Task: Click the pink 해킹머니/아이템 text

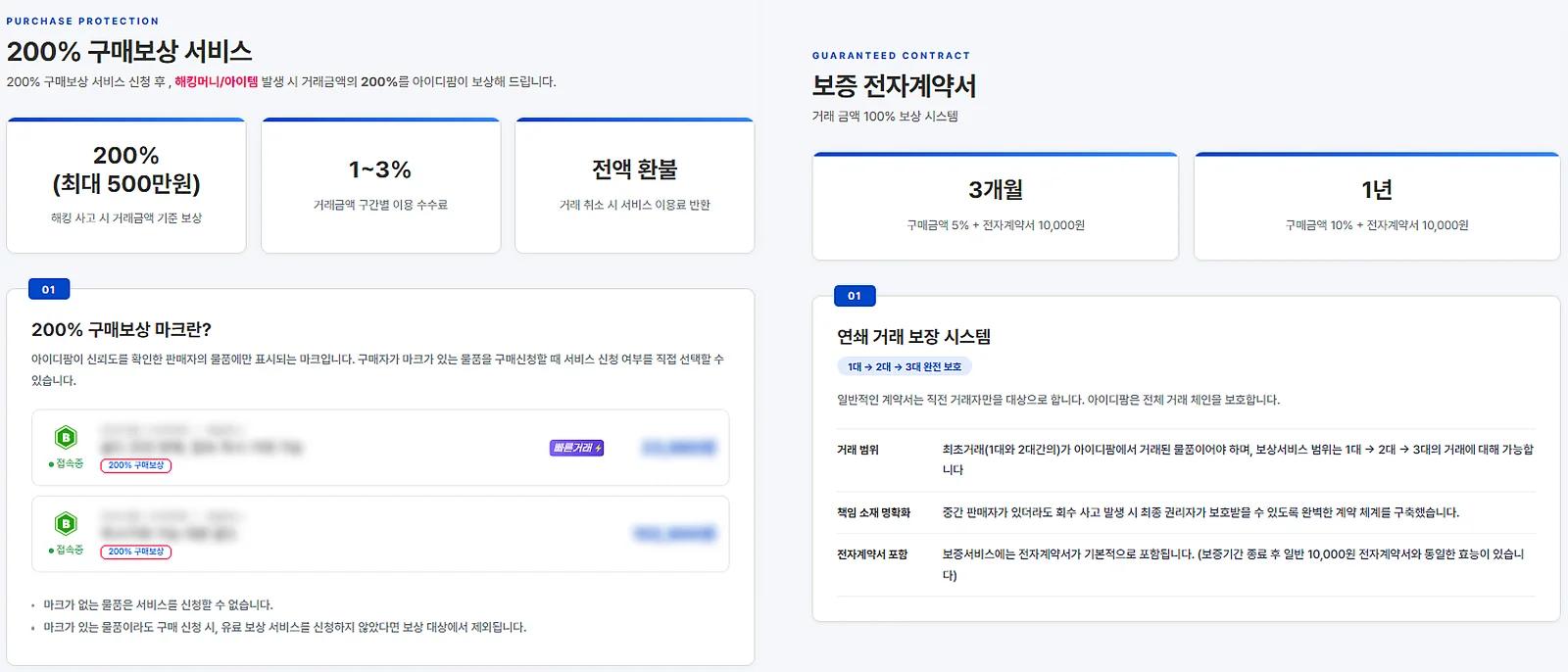Action: tap(216, 81)
